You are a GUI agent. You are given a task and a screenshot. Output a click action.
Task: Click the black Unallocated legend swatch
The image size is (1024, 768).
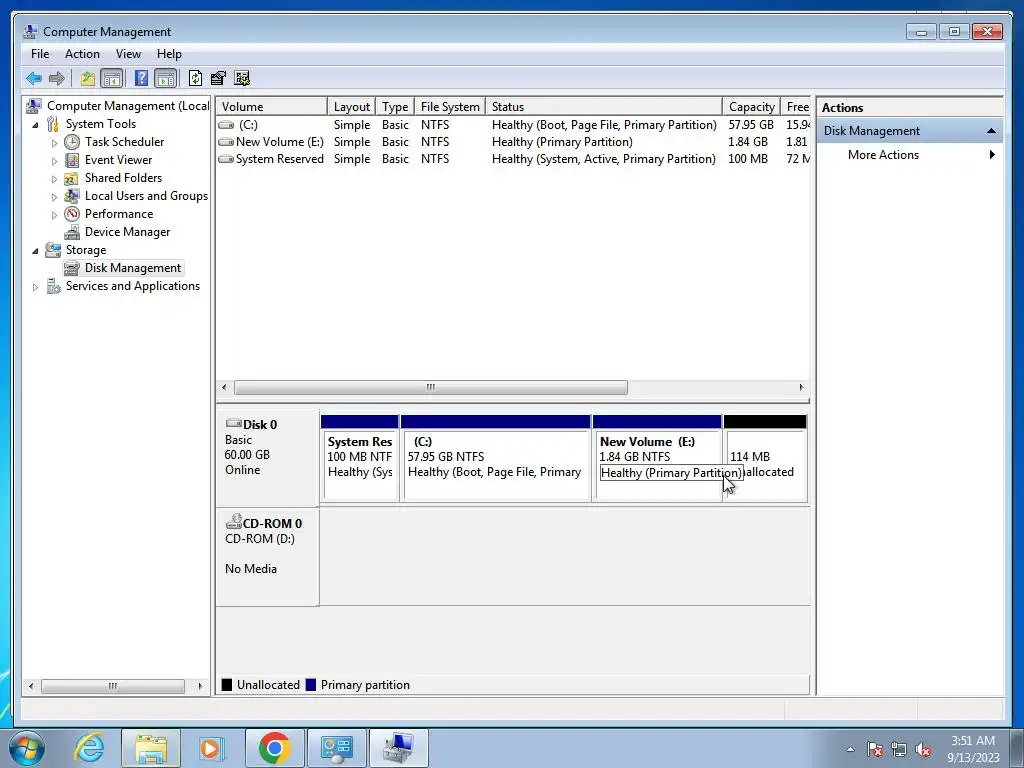227,684
